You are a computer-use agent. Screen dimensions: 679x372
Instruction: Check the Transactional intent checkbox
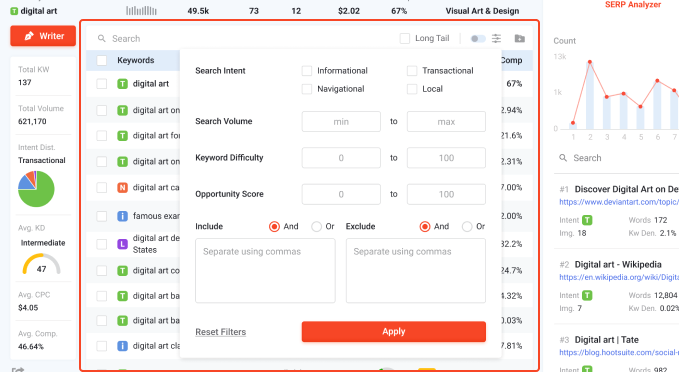(412, 71)
